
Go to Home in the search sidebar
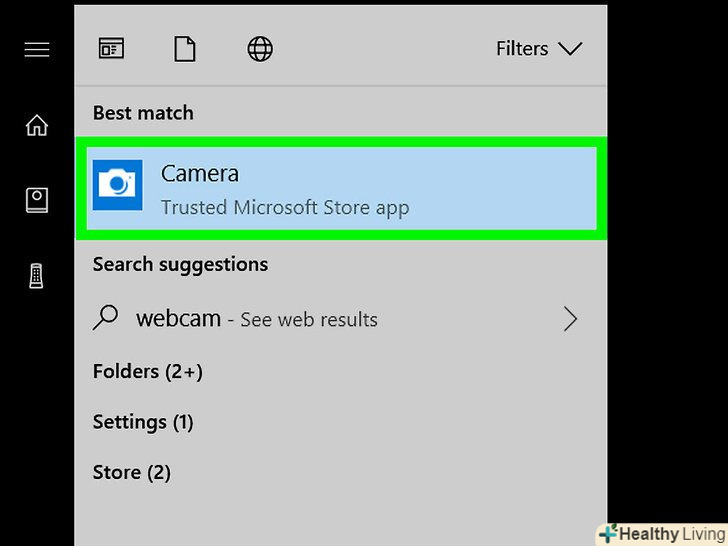(37, 125)
